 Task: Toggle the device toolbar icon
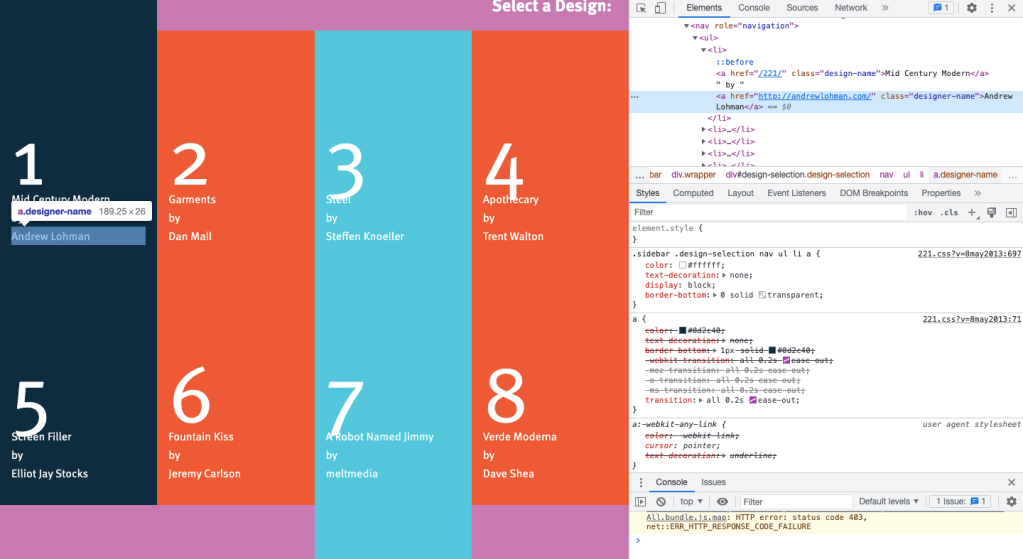tap(660, 8)
